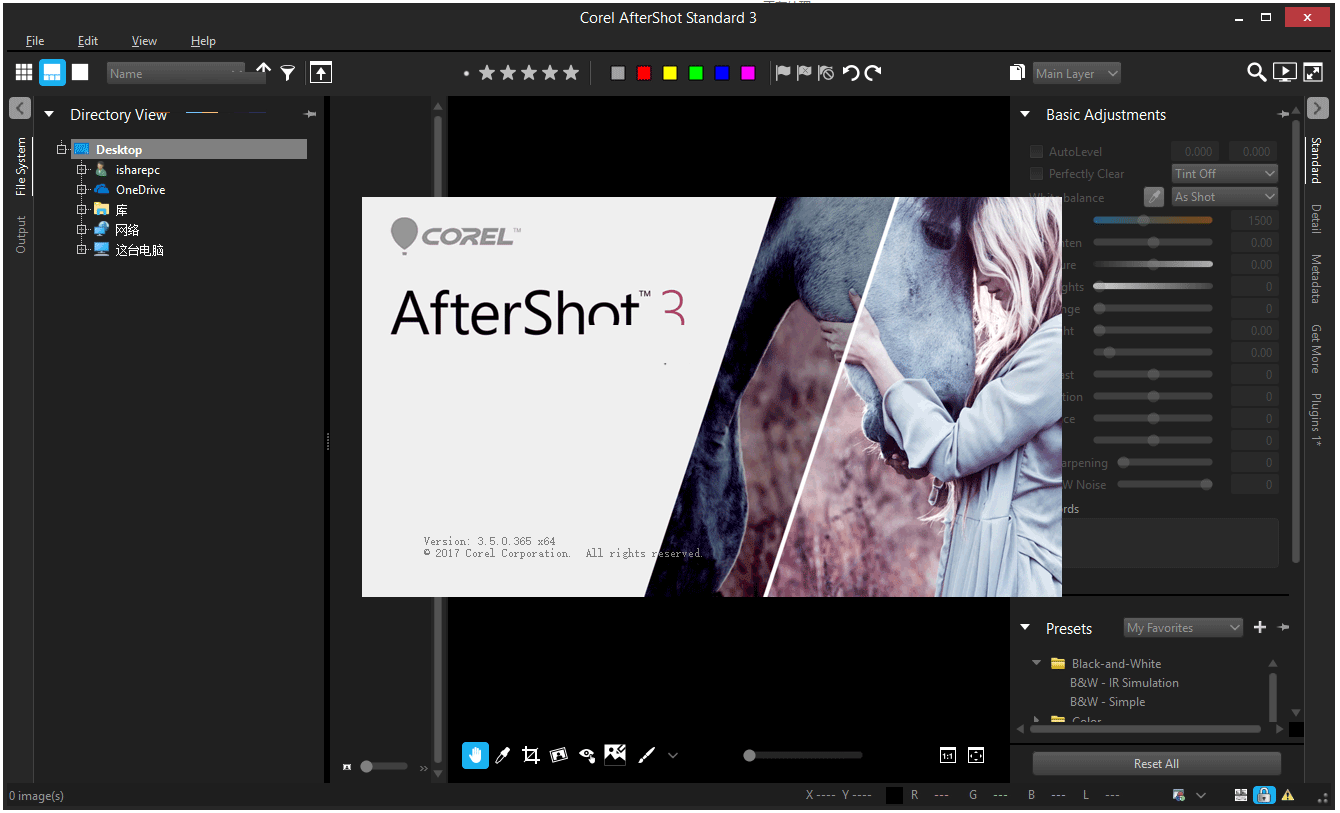Click the rotate left arrow icon
The image size is (1340, 813).
coord(851,73)
